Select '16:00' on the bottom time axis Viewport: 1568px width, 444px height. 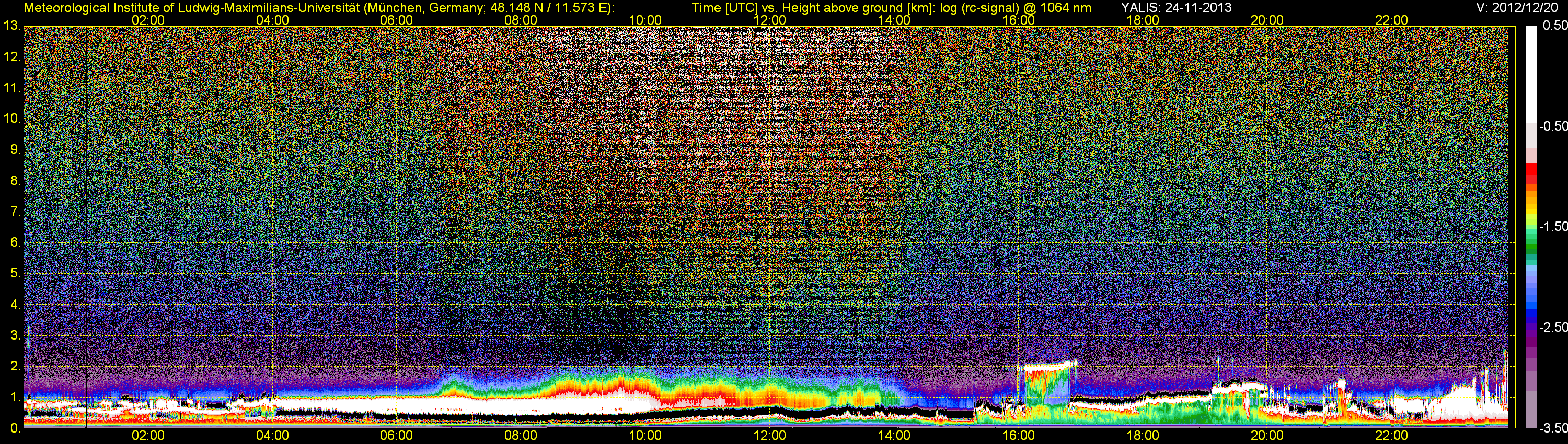click(x=1018, y=436)
